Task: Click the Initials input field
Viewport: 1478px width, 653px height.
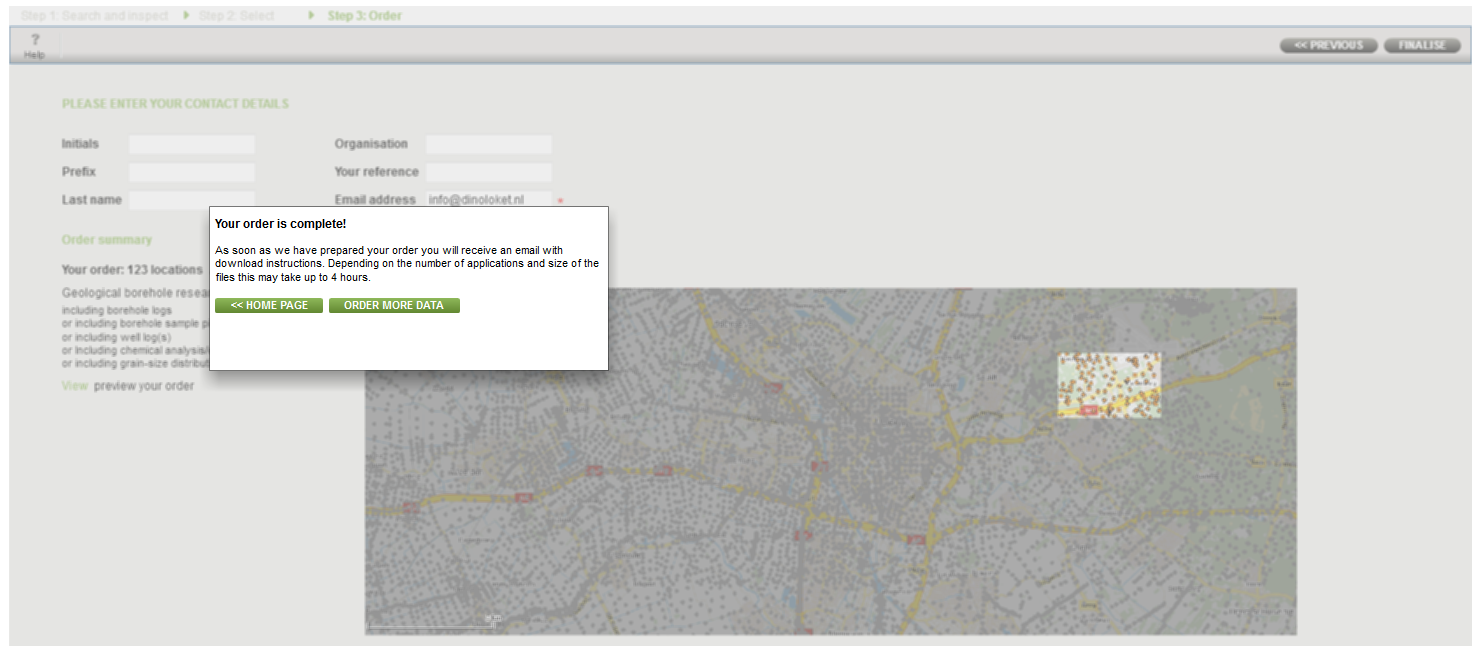Action: click(191, 144)
